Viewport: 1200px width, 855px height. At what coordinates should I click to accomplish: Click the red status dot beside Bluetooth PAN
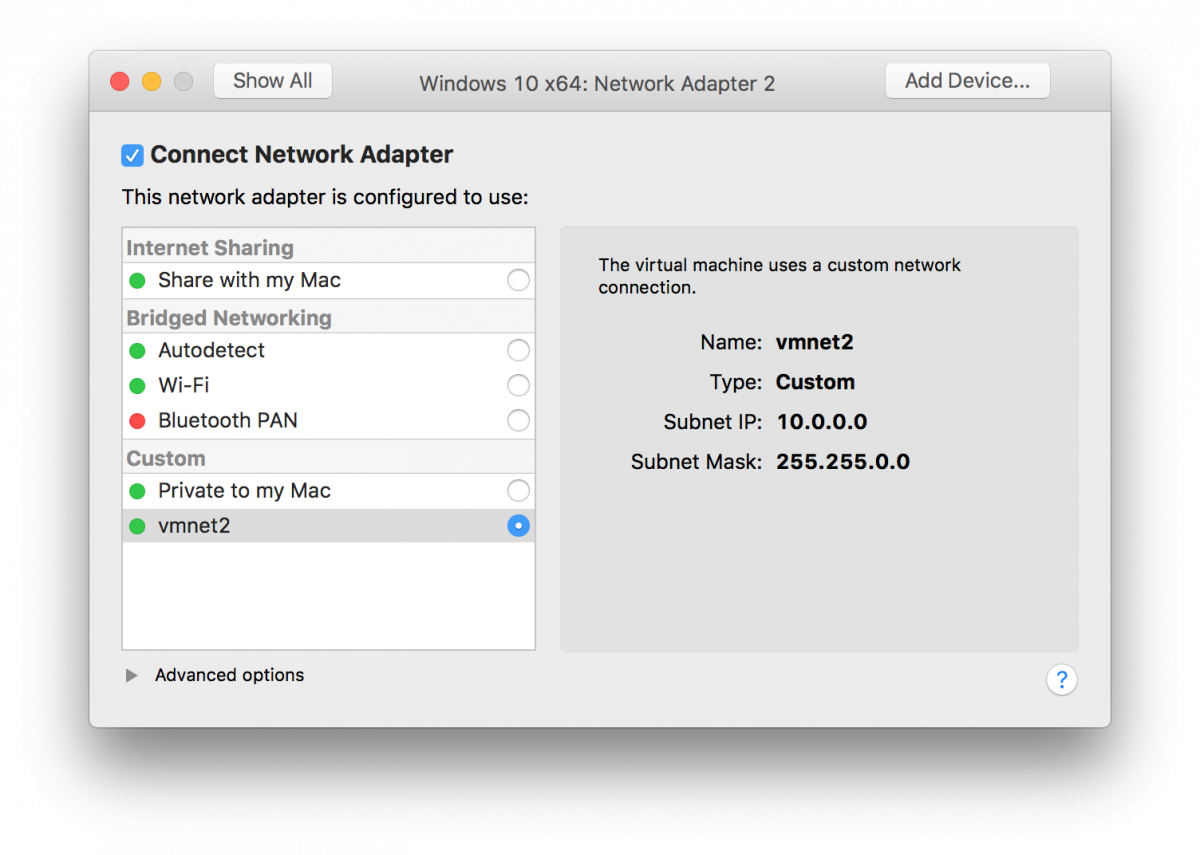pyautogui.click(x=137, y=420)
